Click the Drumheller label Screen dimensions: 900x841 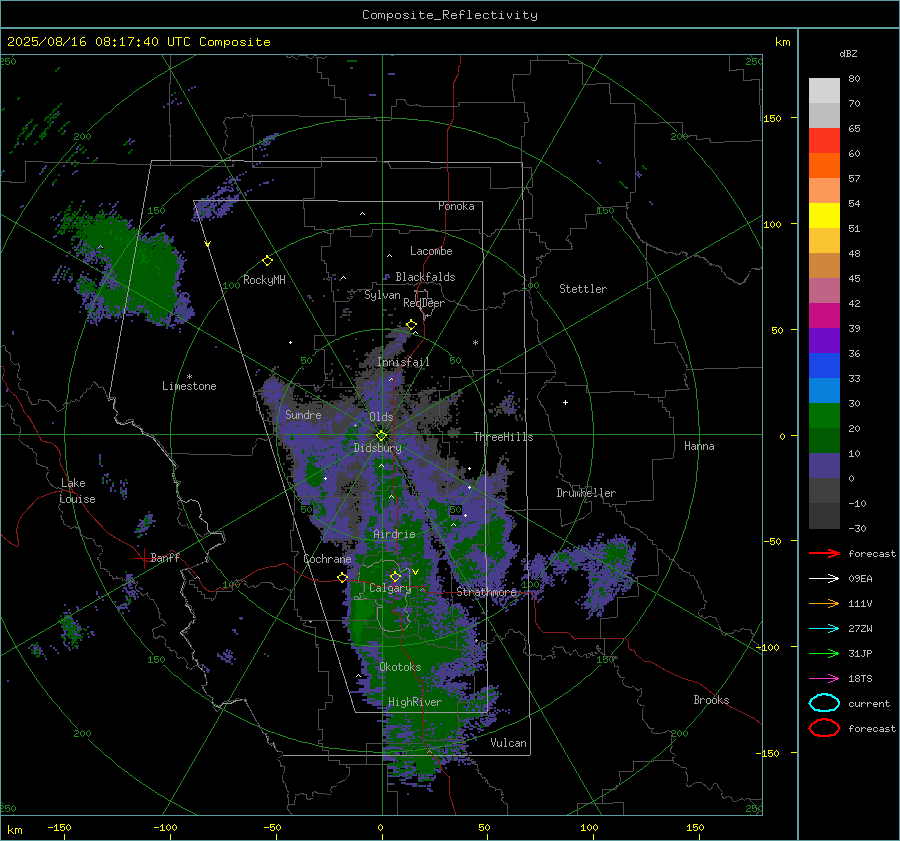[x=586, y=493]
